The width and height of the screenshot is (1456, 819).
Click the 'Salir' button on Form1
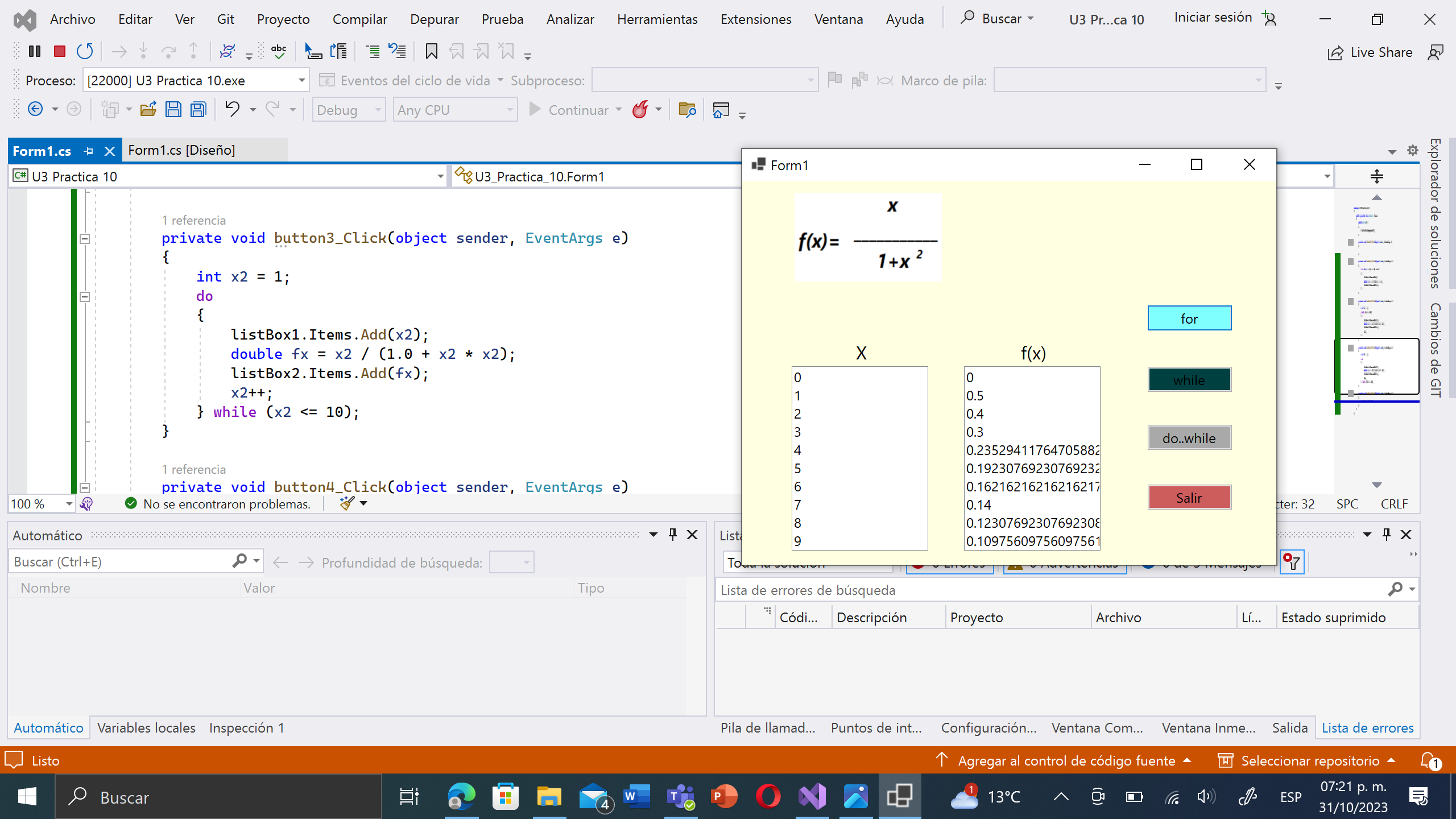click(x=1189, y=497)
